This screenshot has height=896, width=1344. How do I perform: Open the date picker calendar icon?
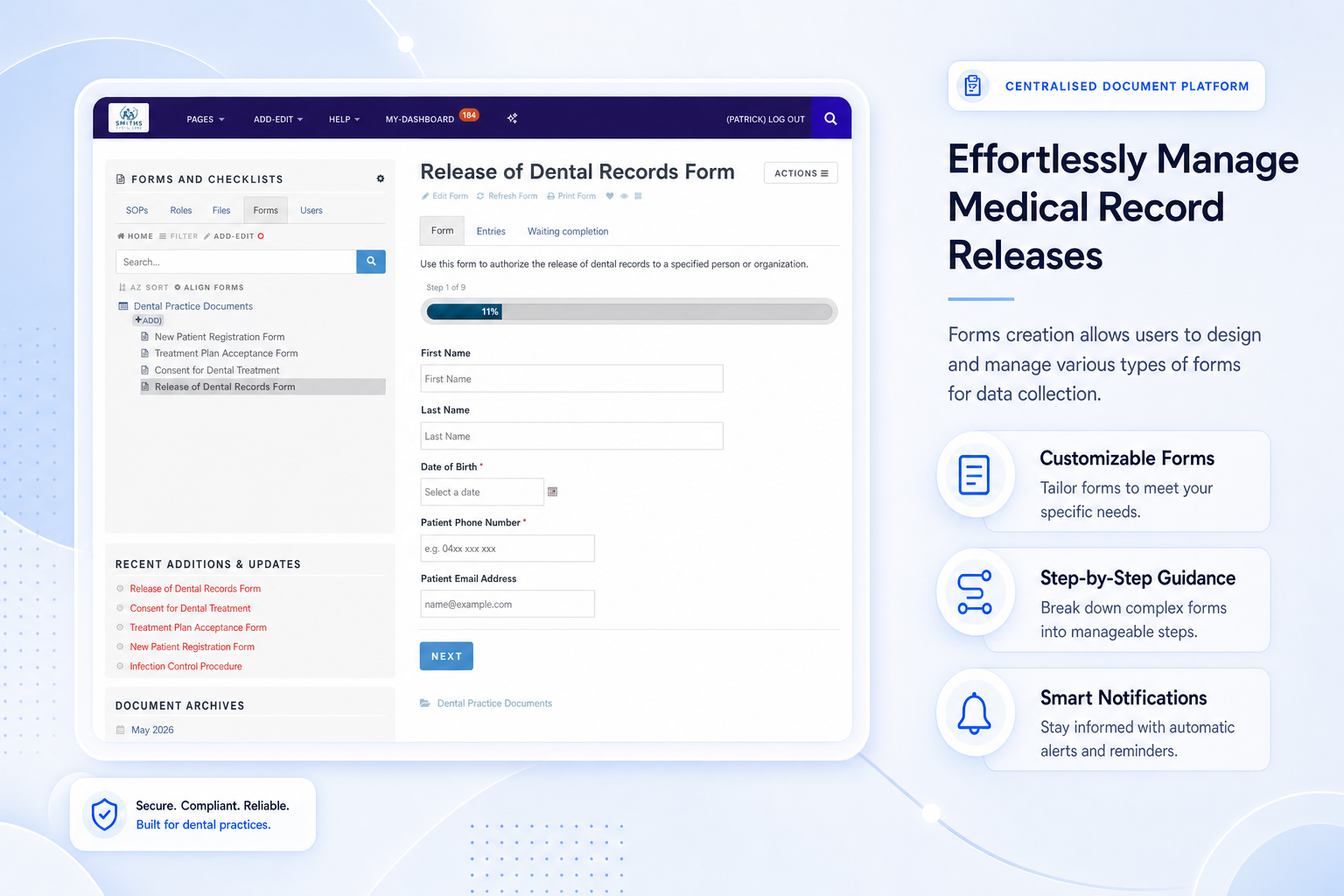[x=552, y=492]
